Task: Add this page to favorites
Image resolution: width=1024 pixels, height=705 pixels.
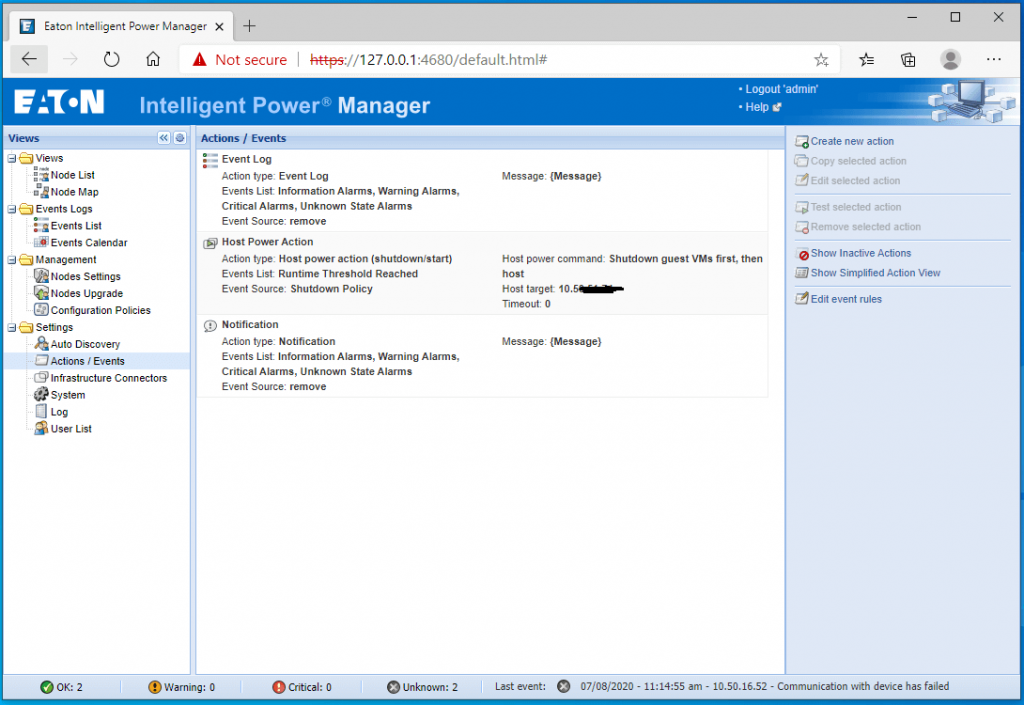Action: click(x=821, y=60)
